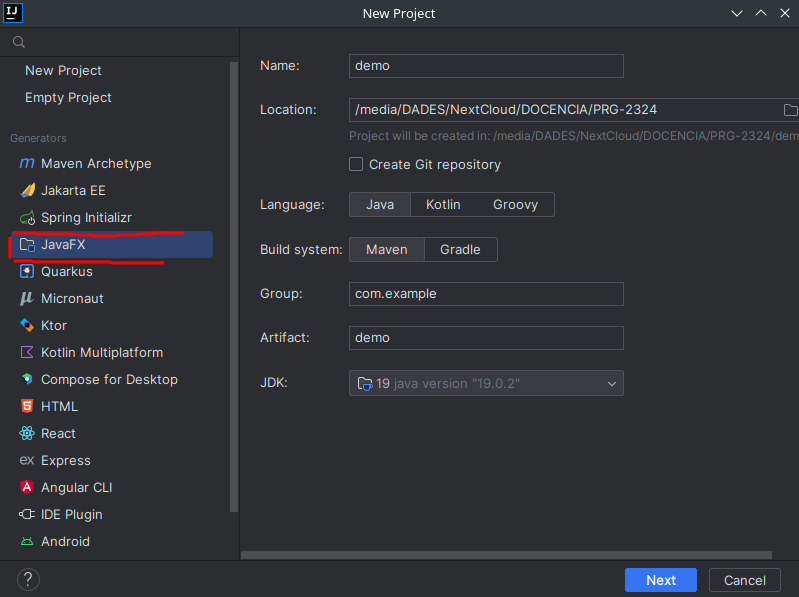Click the IDE Plugin label

(x=72, y=514)
